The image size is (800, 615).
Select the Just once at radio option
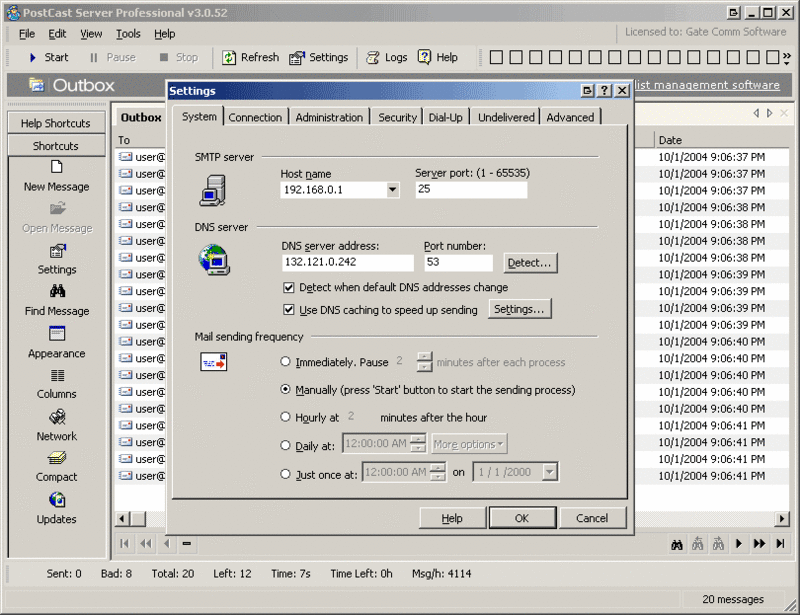pos(286,474)
